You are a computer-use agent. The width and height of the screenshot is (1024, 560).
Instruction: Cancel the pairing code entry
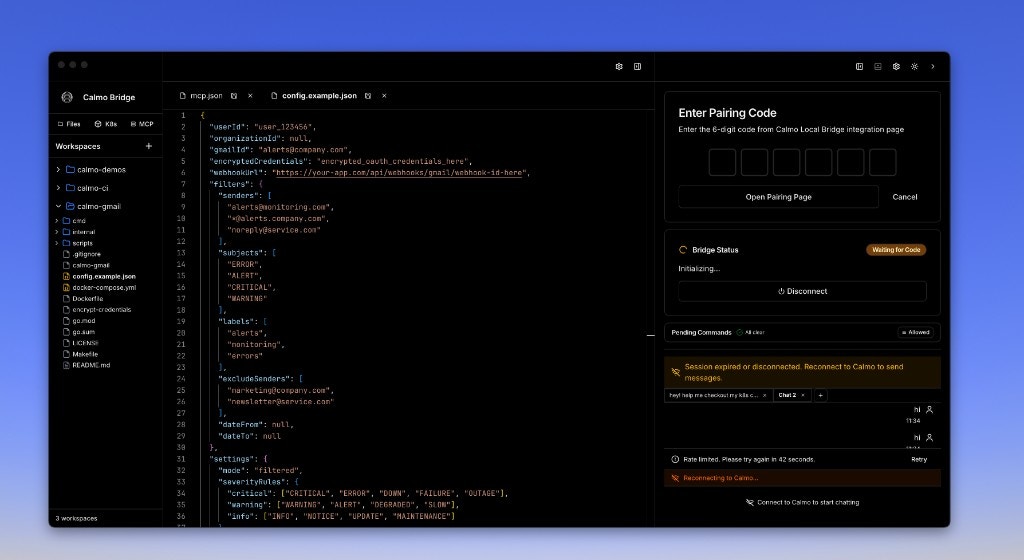pos(904,197)
